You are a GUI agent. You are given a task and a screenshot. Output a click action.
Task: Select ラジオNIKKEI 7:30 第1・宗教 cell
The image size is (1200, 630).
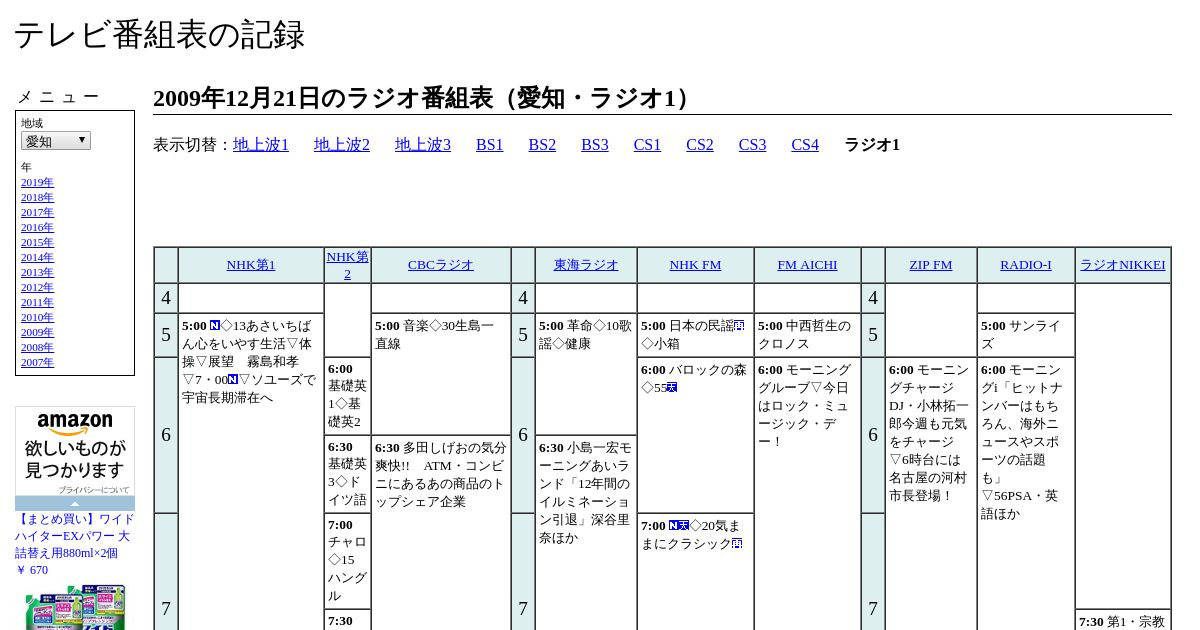(1123, 620)
